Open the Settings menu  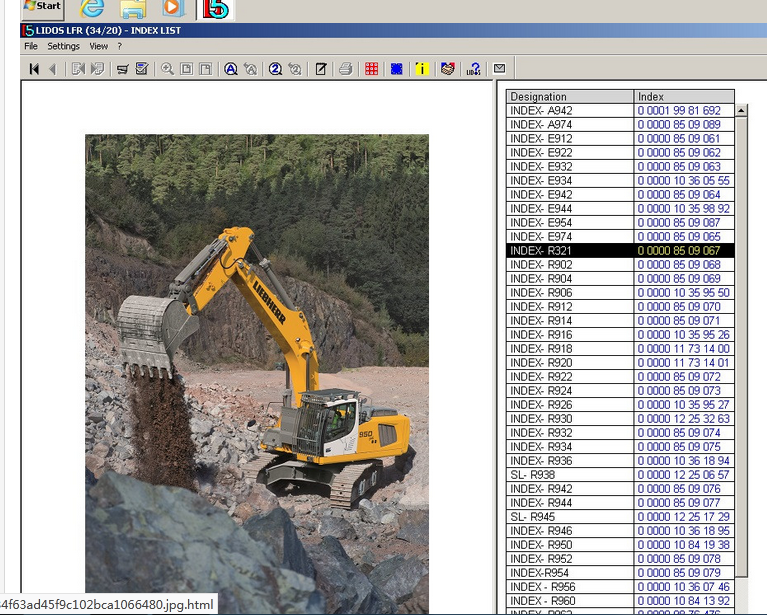pos(64,46)
